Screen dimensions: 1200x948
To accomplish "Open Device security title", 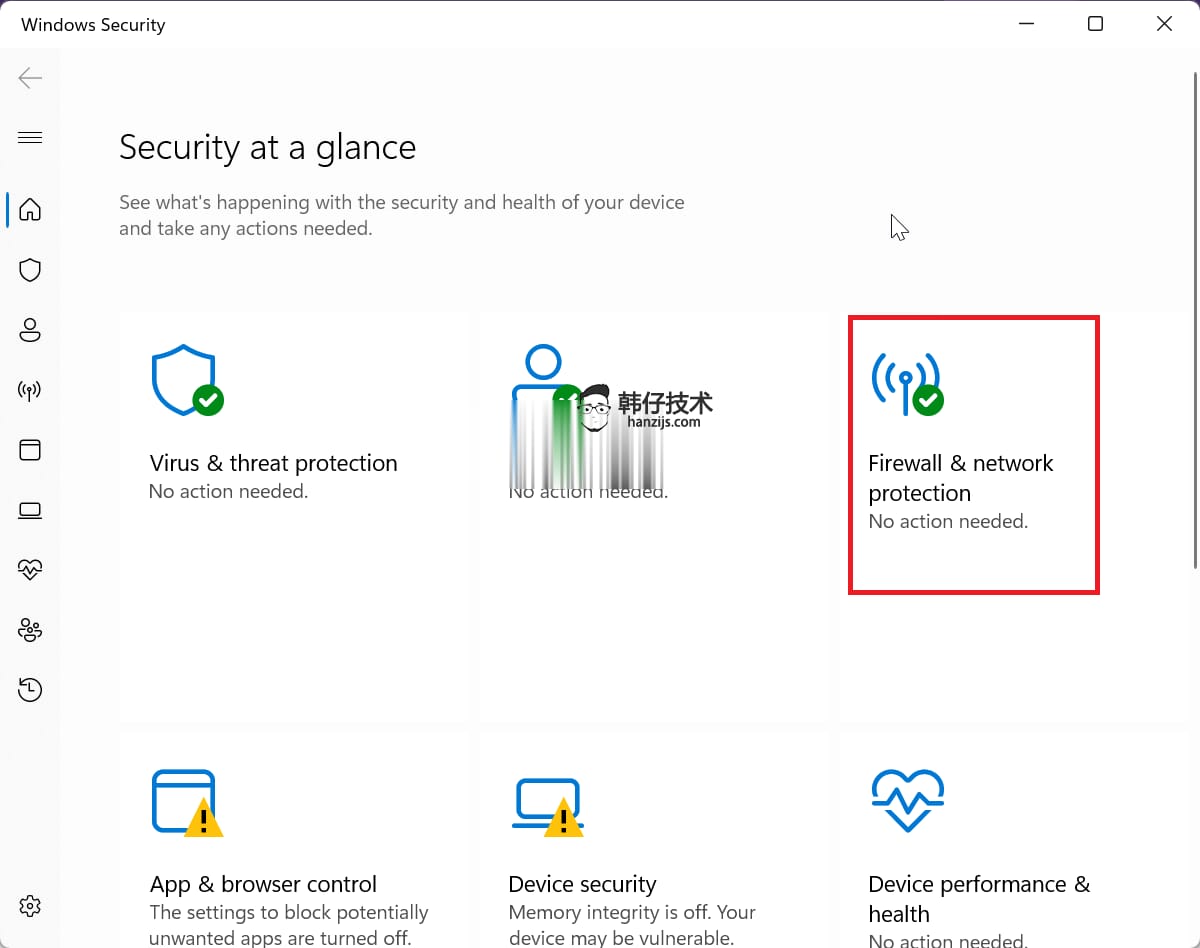I will pos(582,884).
